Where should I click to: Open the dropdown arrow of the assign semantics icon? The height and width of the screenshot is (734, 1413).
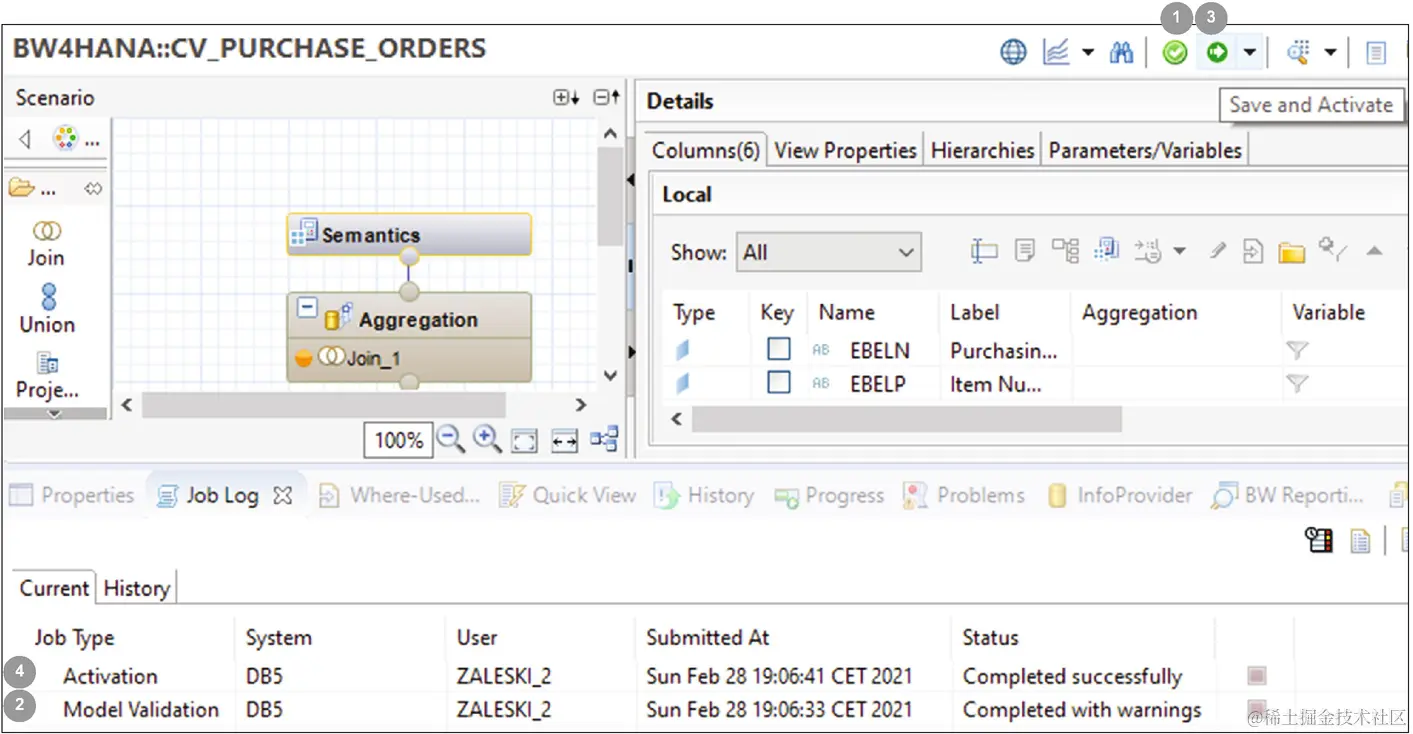[1179, 251]
